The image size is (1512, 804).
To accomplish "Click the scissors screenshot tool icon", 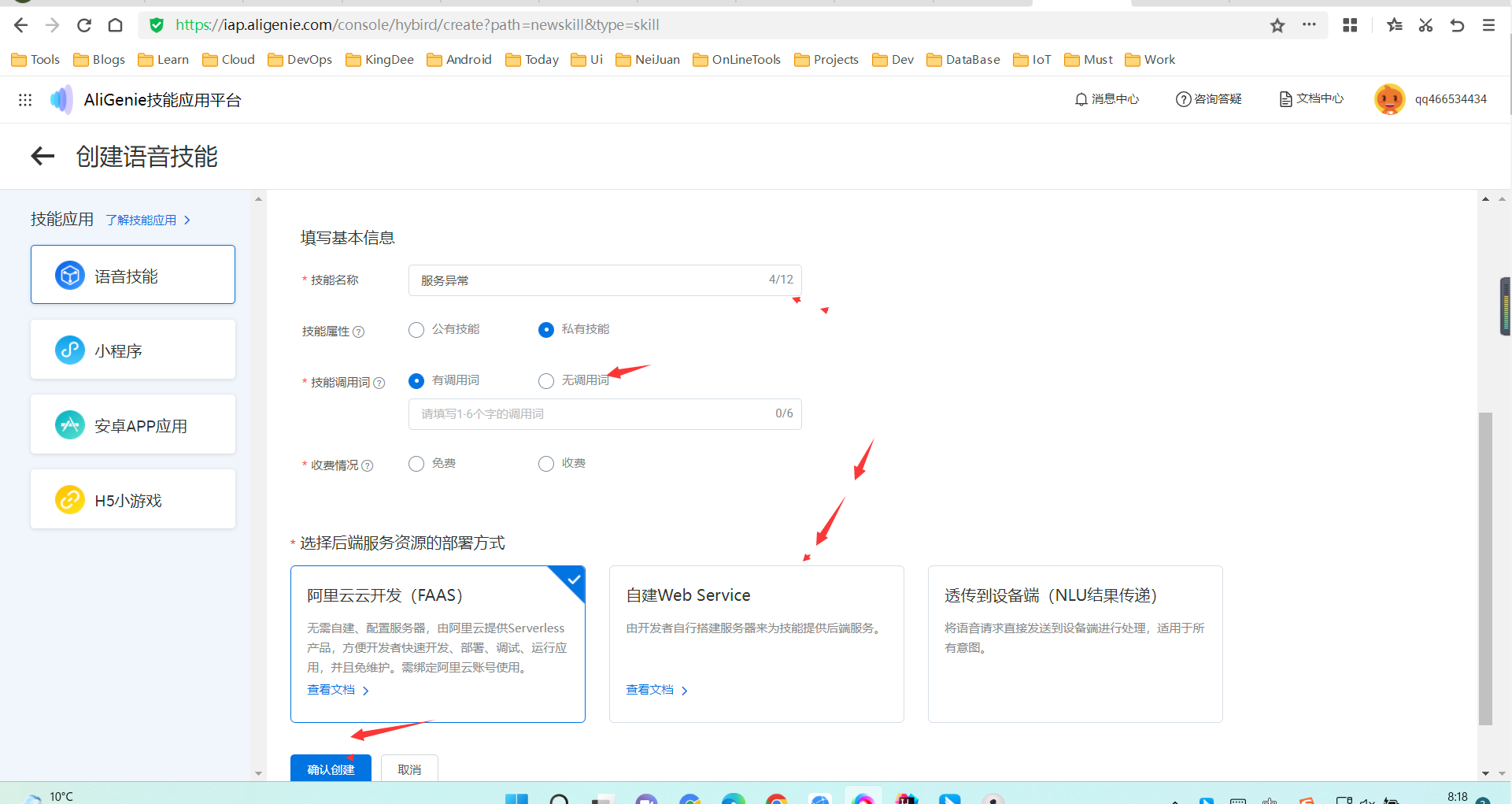I will pos(1425,25).
